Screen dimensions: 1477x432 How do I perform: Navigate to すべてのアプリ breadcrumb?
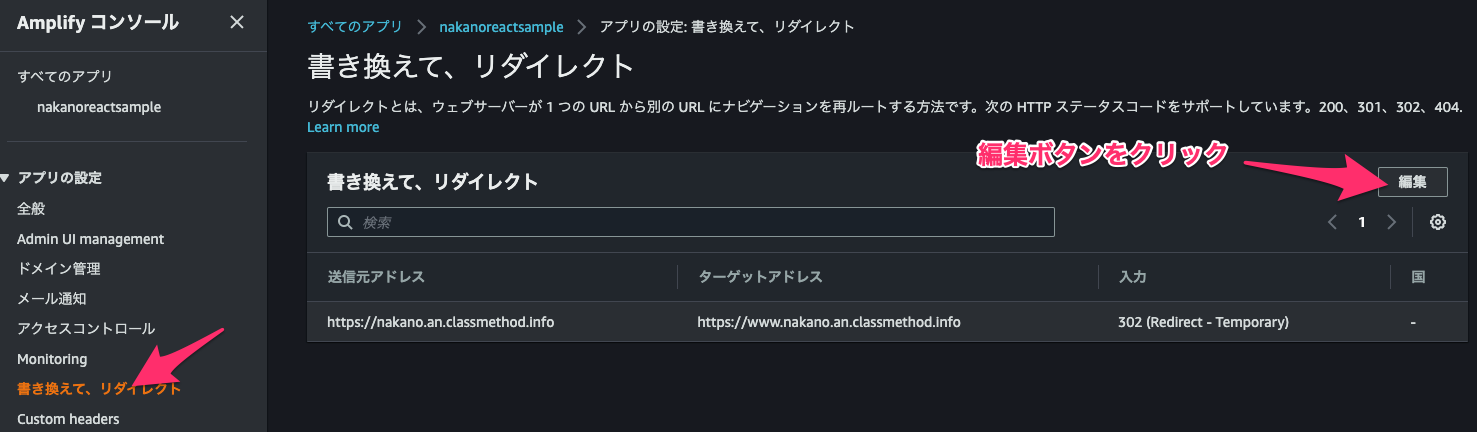tap(354, 27)
